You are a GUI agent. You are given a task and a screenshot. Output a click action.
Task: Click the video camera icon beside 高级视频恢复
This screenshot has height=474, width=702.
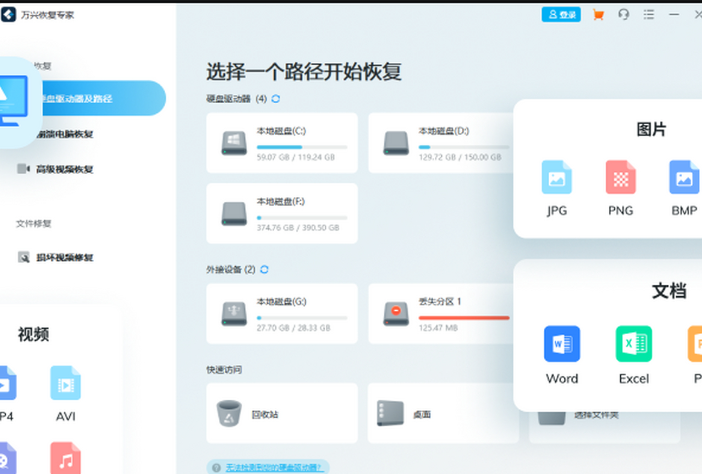(x=23, y=169)
